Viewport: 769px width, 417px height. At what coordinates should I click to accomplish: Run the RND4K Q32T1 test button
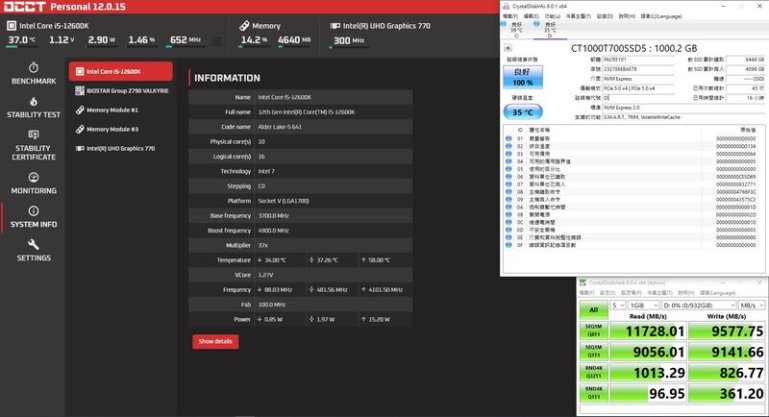click(593, 372)
